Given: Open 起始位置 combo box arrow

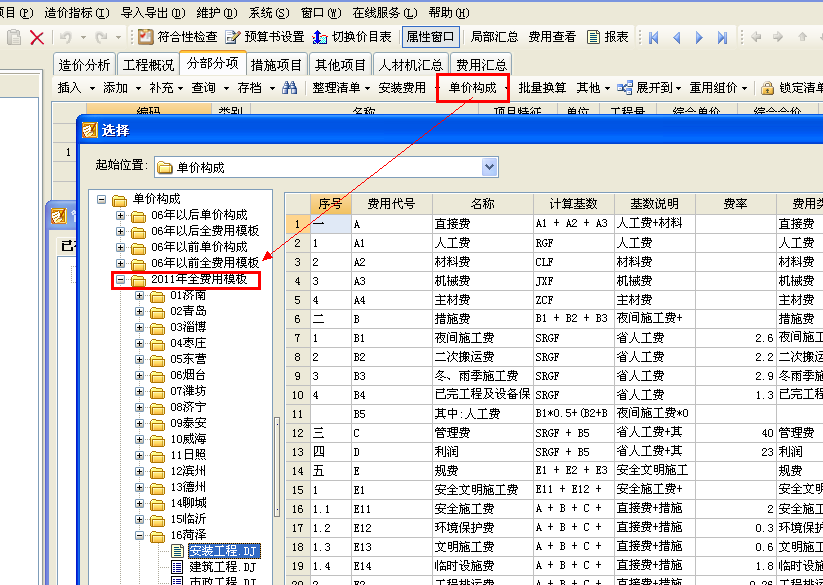Looking at the screenshot, I should click(490, 167).
